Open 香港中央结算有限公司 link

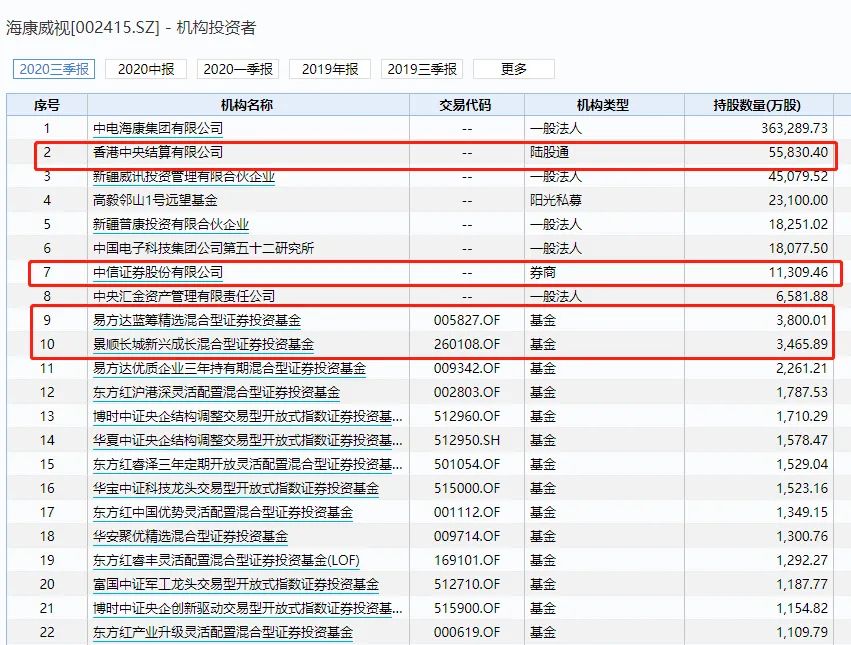(158, 153)
